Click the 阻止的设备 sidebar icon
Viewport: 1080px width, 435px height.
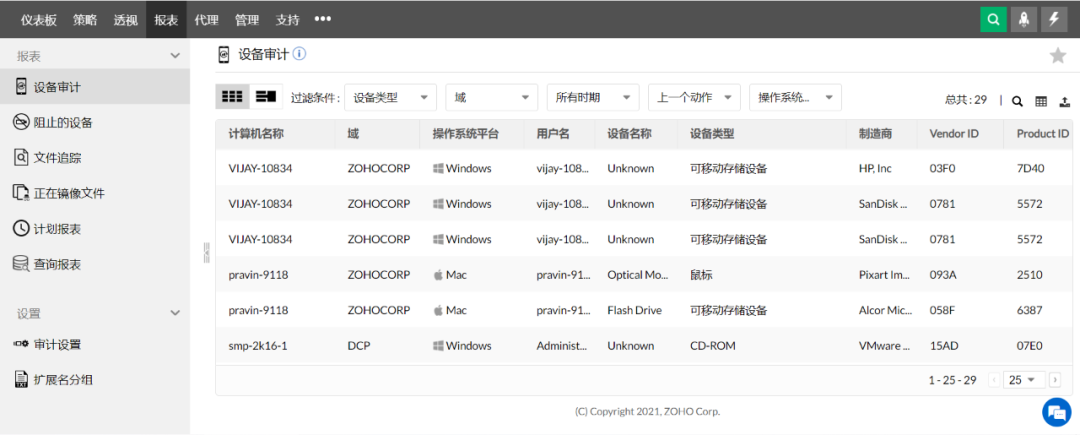[x=21, y=123]
